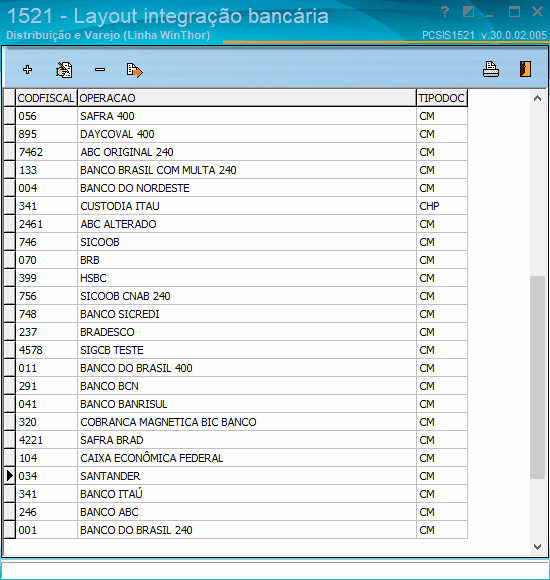Click the CM cell in the BRADESCO row
550x580 pixels.
(x=442, y=332)
